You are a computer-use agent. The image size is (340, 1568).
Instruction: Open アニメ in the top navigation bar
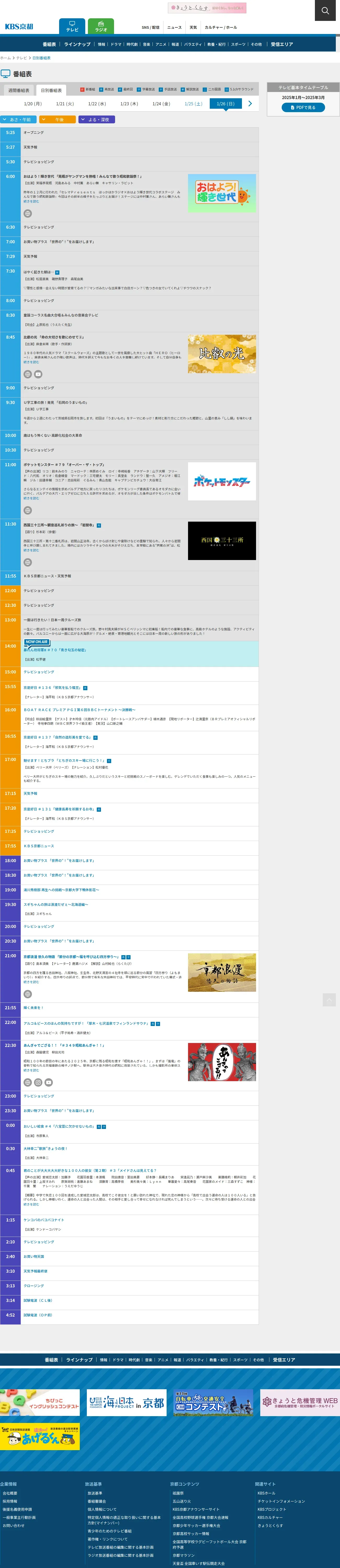(x=161, y=44)
